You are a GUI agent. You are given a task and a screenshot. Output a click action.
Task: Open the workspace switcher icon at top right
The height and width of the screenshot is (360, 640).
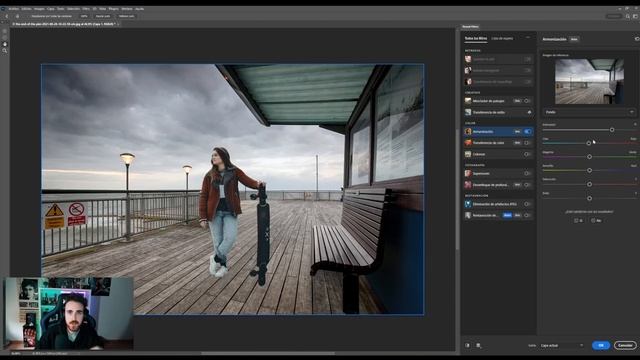(636, 16)
